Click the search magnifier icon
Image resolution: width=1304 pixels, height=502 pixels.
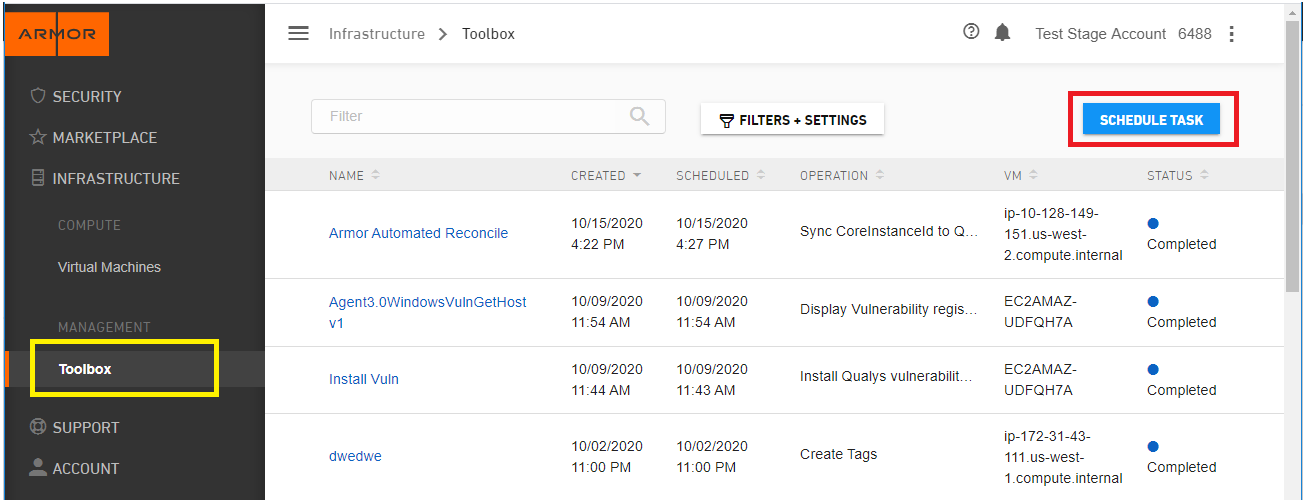tap(640, 116)
